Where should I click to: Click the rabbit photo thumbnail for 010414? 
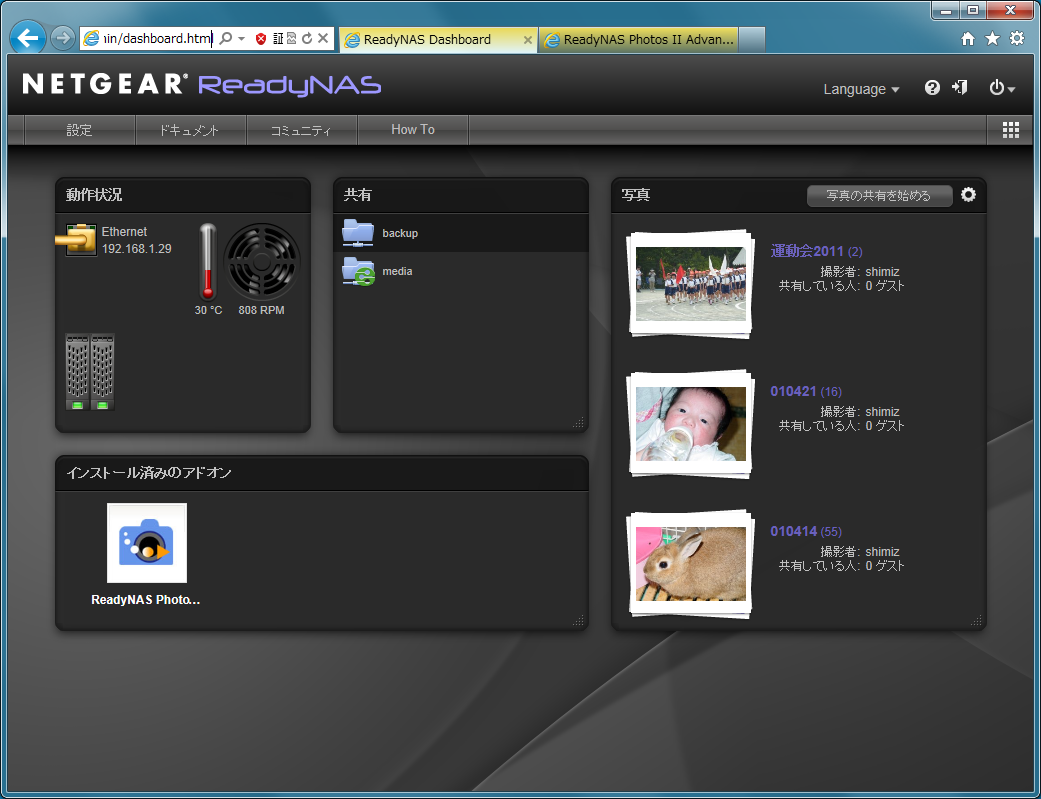click(x=691, y=563)
